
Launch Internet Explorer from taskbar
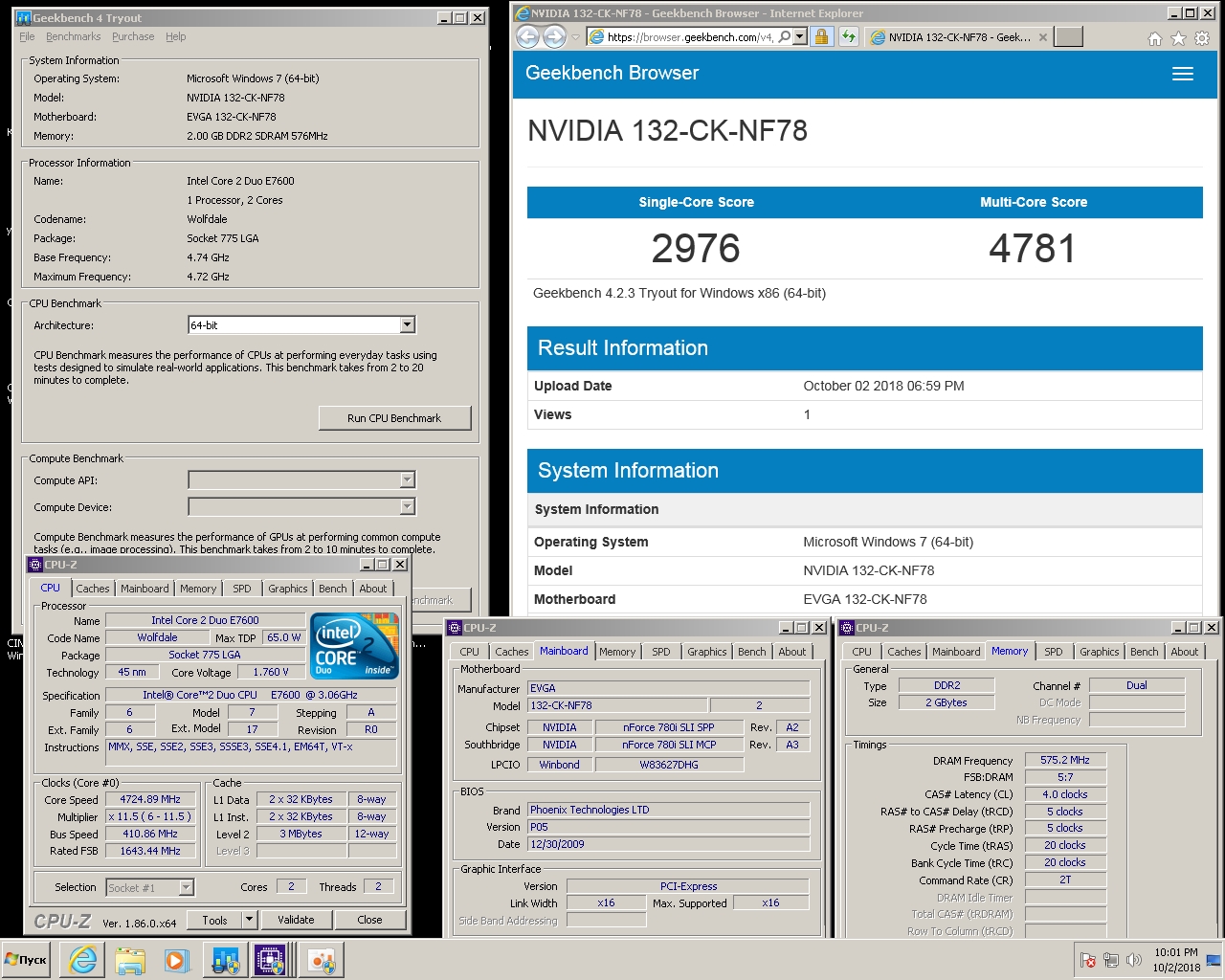(x=83, y=960)
